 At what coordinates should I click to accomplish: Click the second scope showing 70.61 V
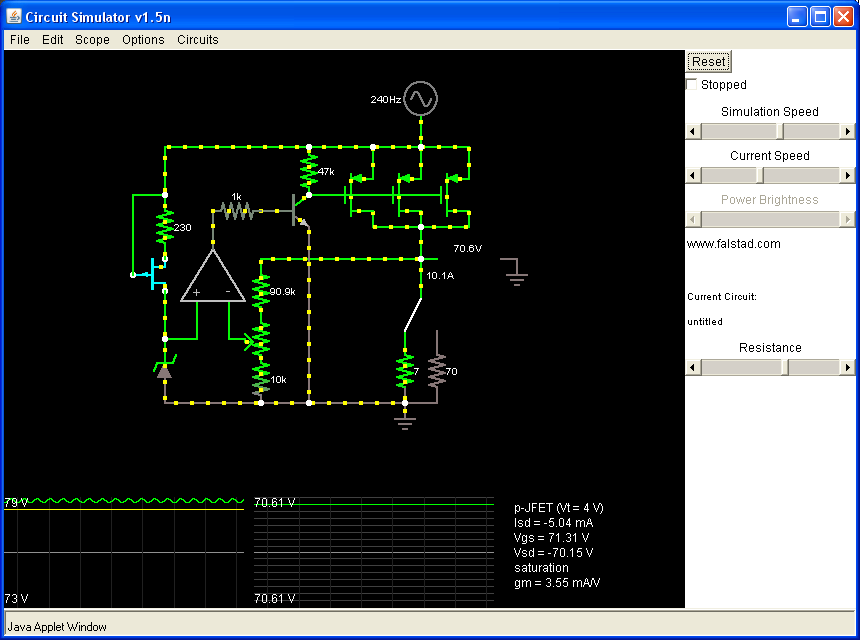point(374,550)
